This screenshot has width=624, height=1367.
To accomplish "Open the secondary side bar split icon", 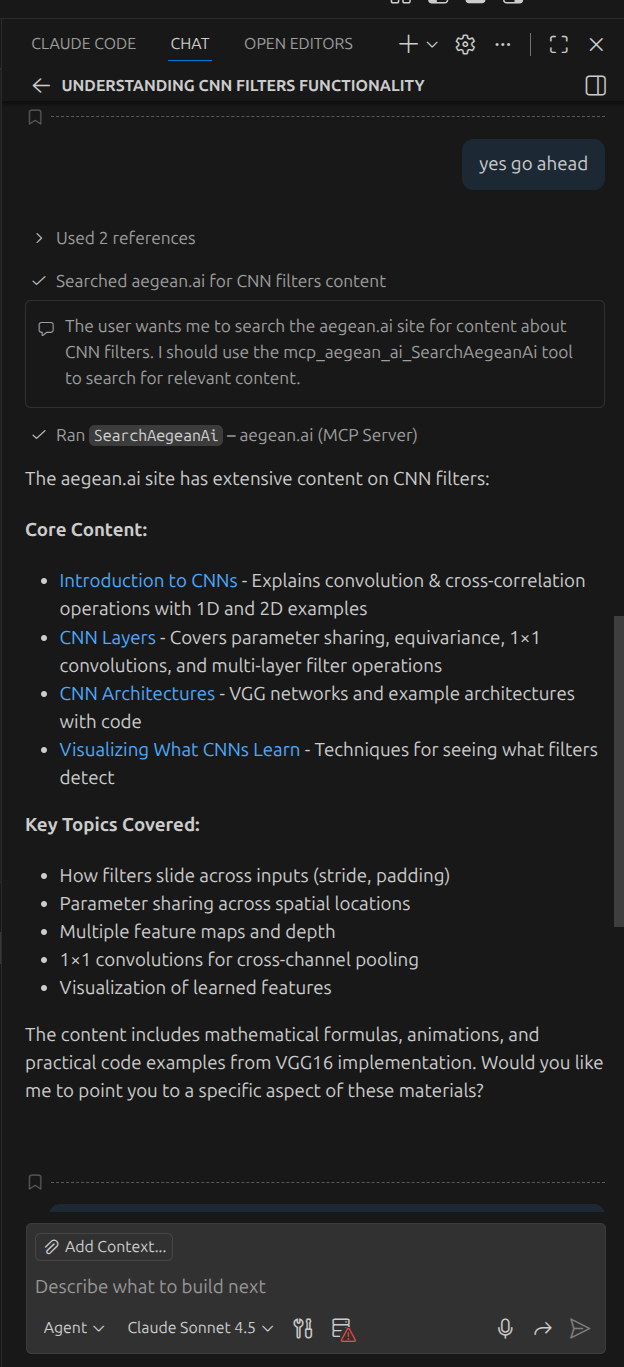I will (594, 85).
